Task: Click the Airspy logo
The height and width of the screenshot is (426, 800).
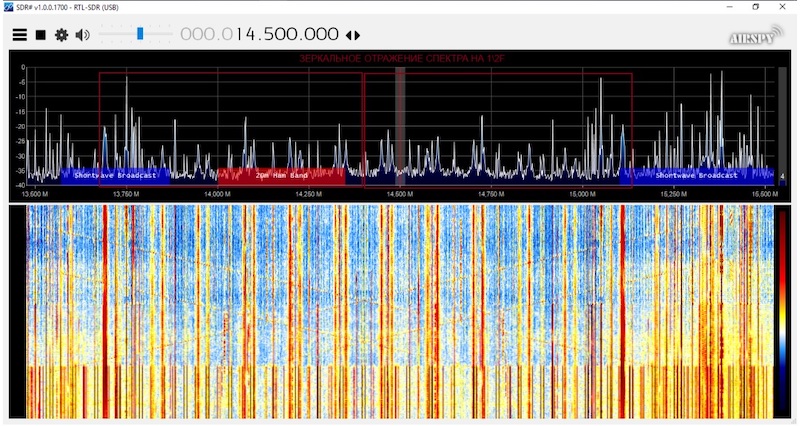Action: (x=750, y=36)
